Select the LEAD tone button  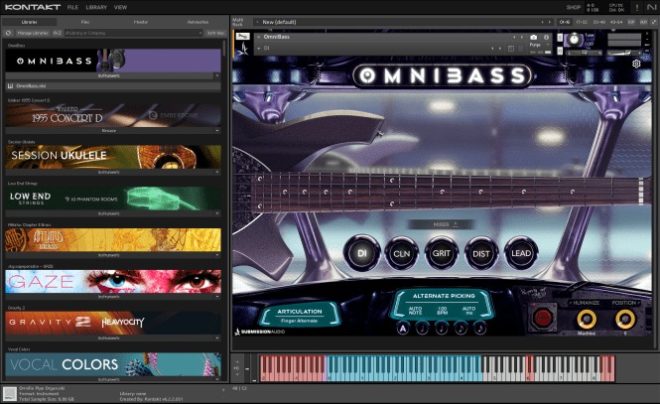click(521, 253)
